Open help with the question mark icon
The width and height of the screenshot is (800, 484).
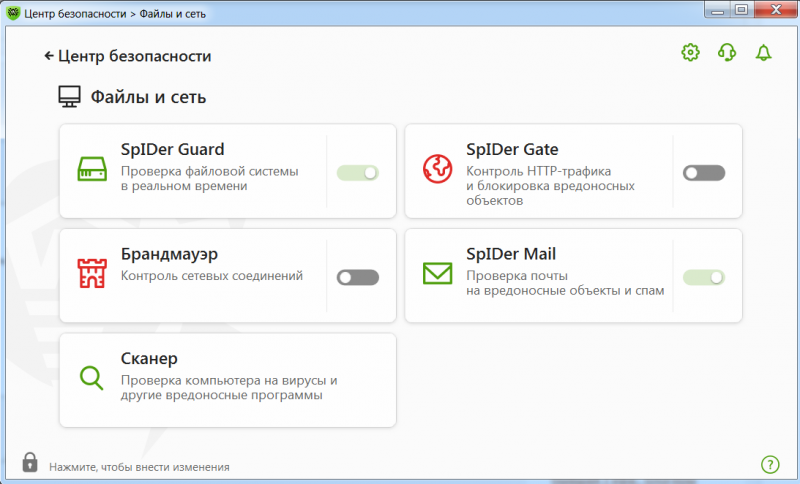click(769, 464)
